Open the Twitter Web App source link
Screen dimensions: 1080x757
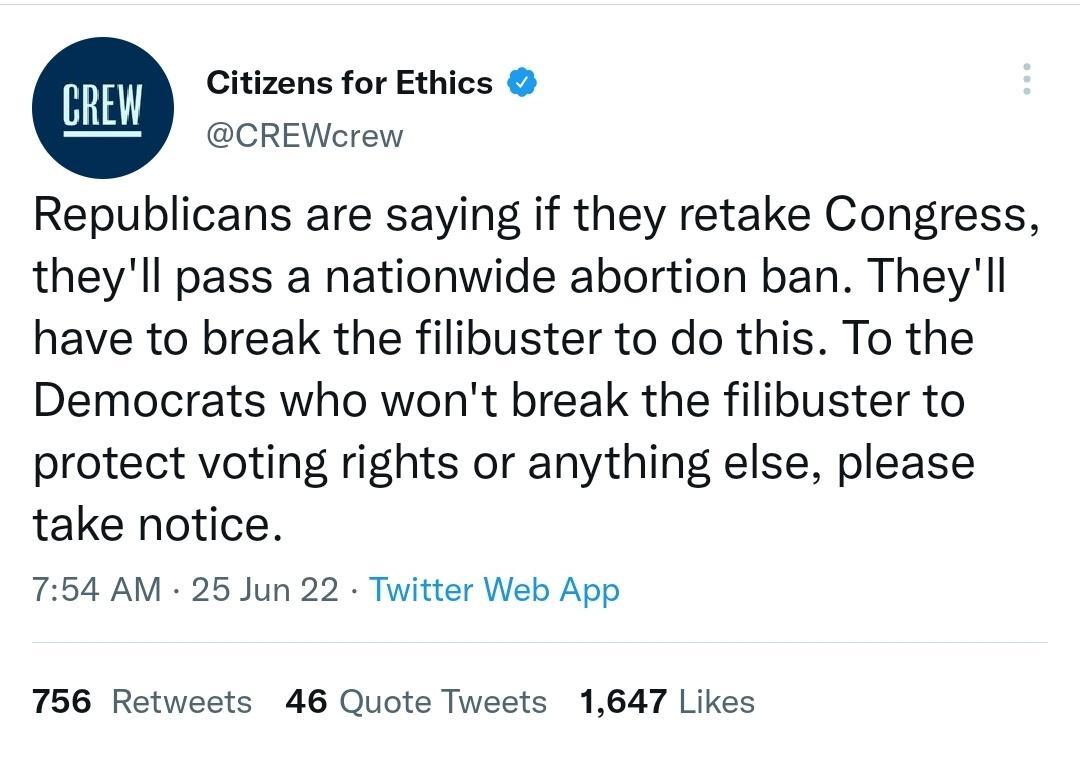pyautogui.click(x=494, y=590)
